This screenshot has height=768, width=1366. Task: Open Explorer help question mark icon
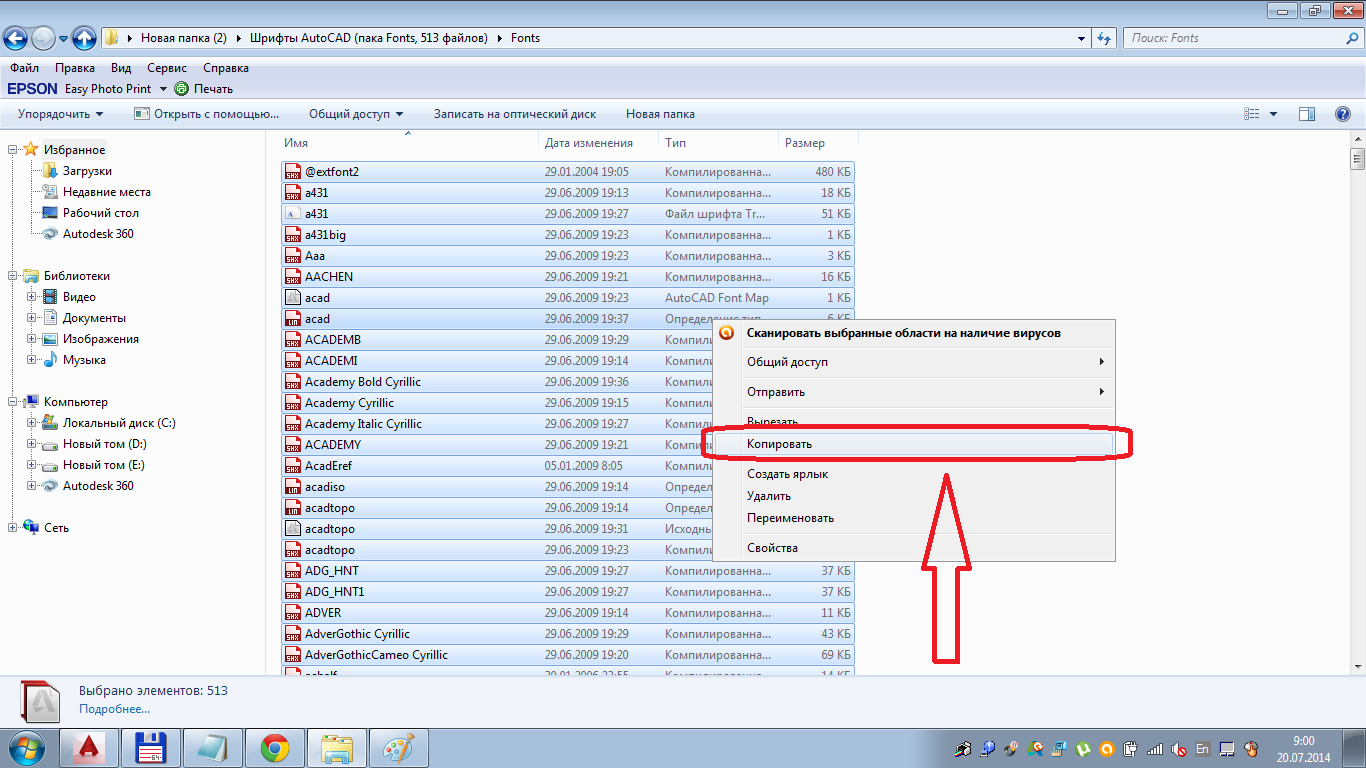pyautogui.click(x=1343, y=114)
